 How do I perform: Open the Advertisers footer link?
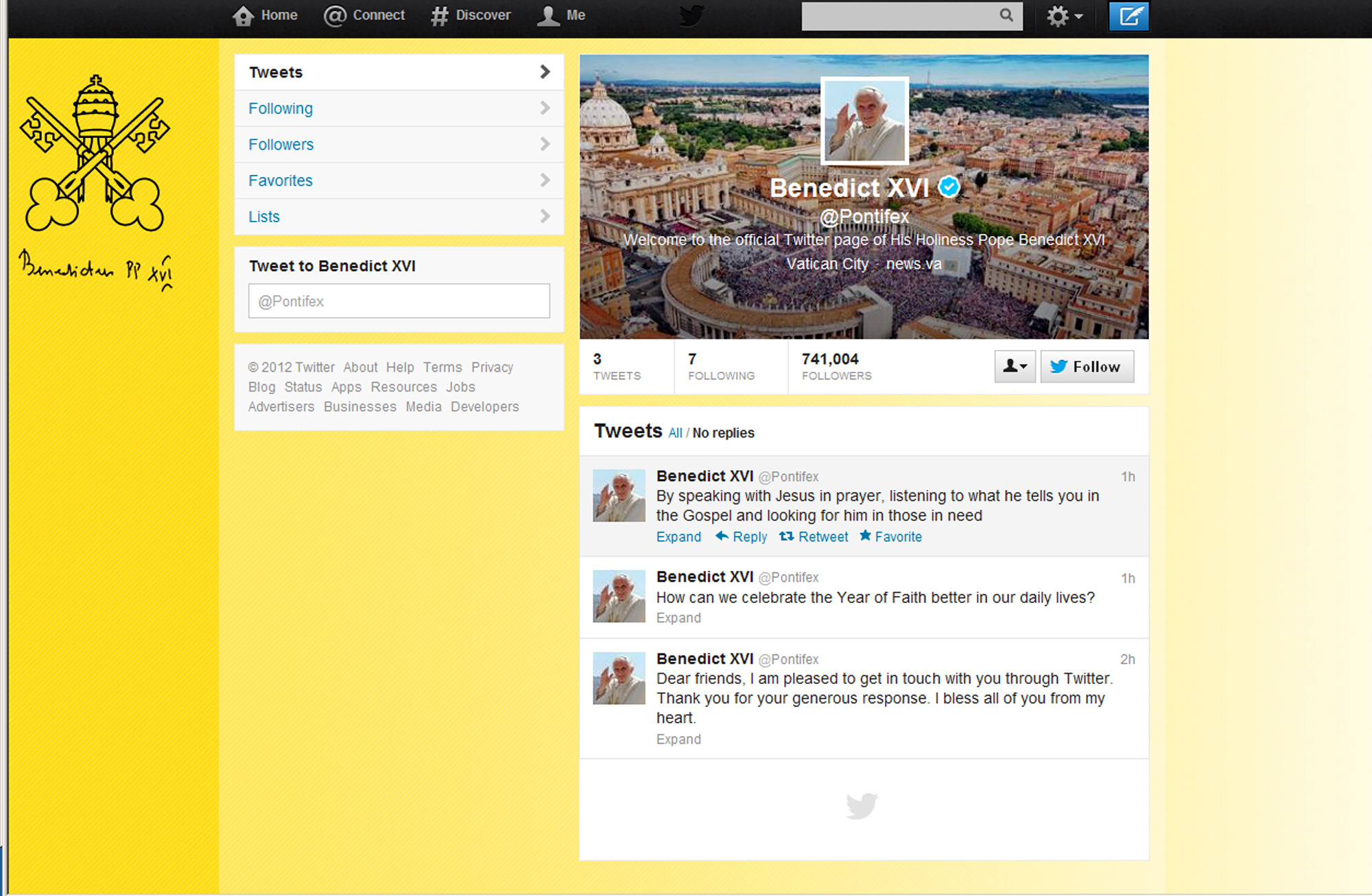coord(281,407)
